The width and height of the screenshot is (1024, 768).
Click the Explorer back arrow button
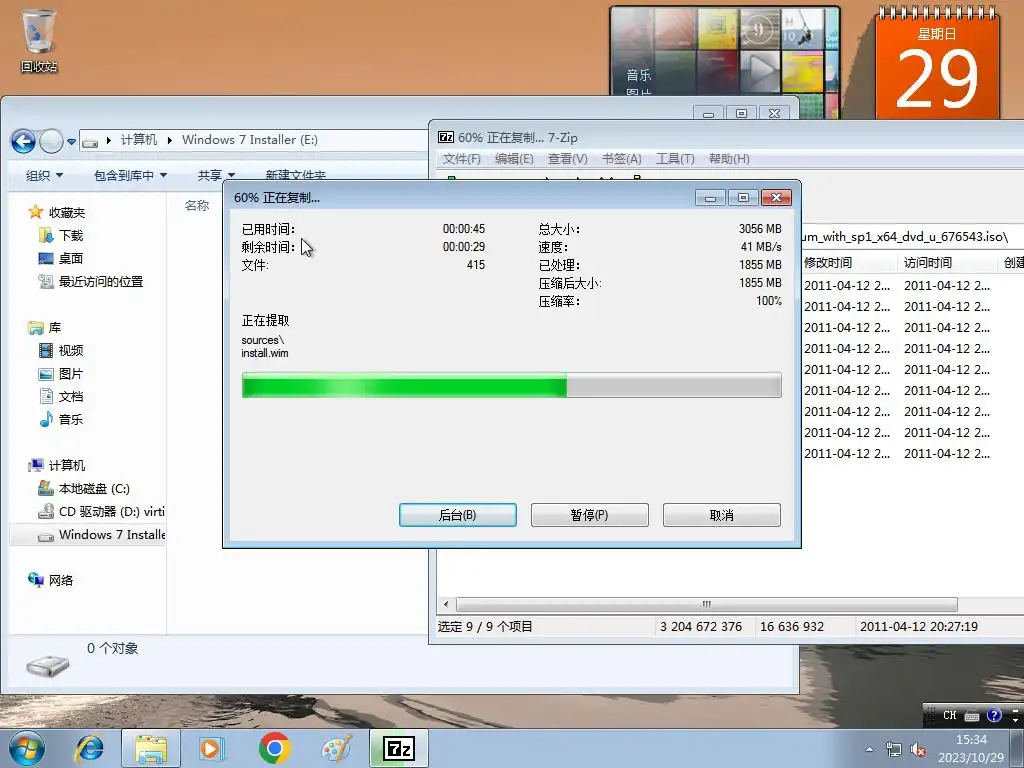(x=24, y=140)
